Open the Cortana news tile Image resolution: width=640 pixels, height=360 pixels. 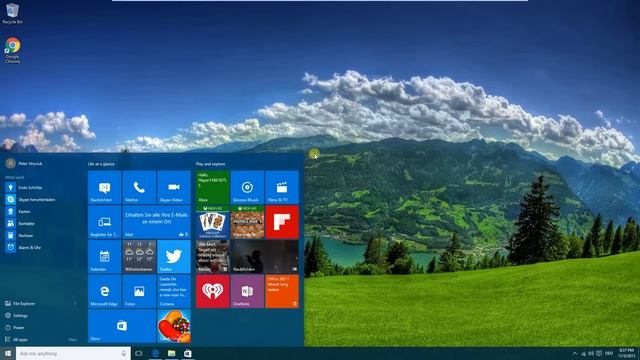[174, 291]
